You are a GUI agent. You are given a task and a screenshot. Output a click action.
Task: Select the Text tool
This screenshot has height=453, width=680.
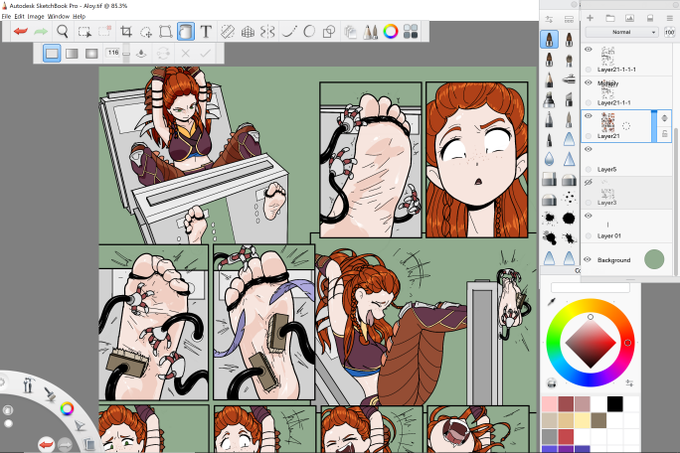[206, 32]
